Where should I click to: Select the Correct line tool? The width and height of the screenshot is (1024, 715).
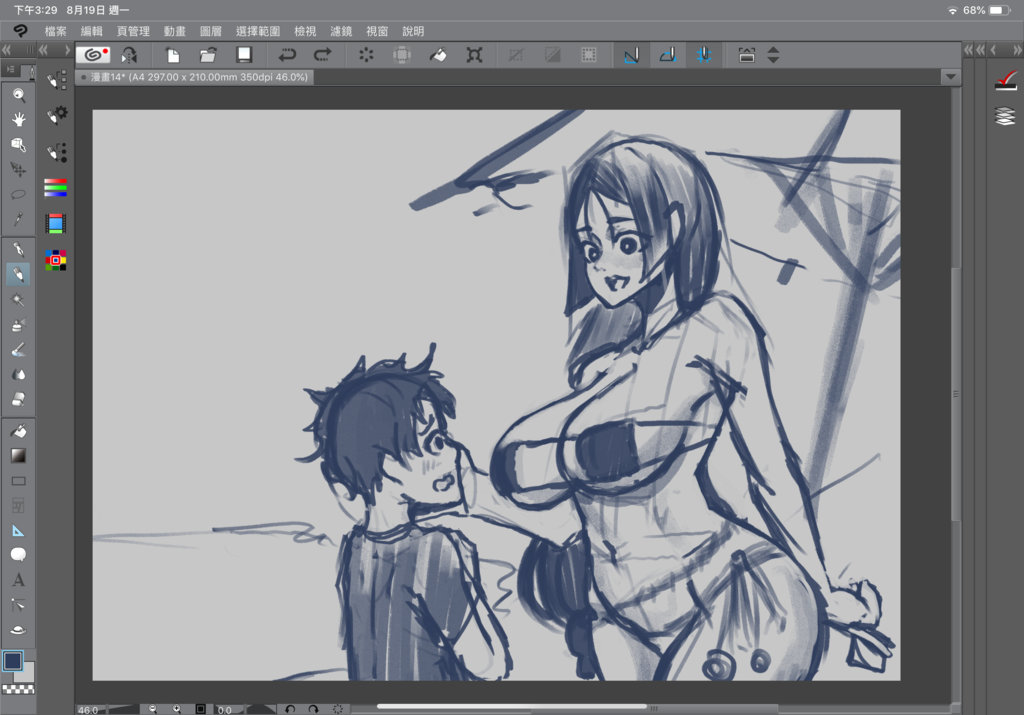18,605
